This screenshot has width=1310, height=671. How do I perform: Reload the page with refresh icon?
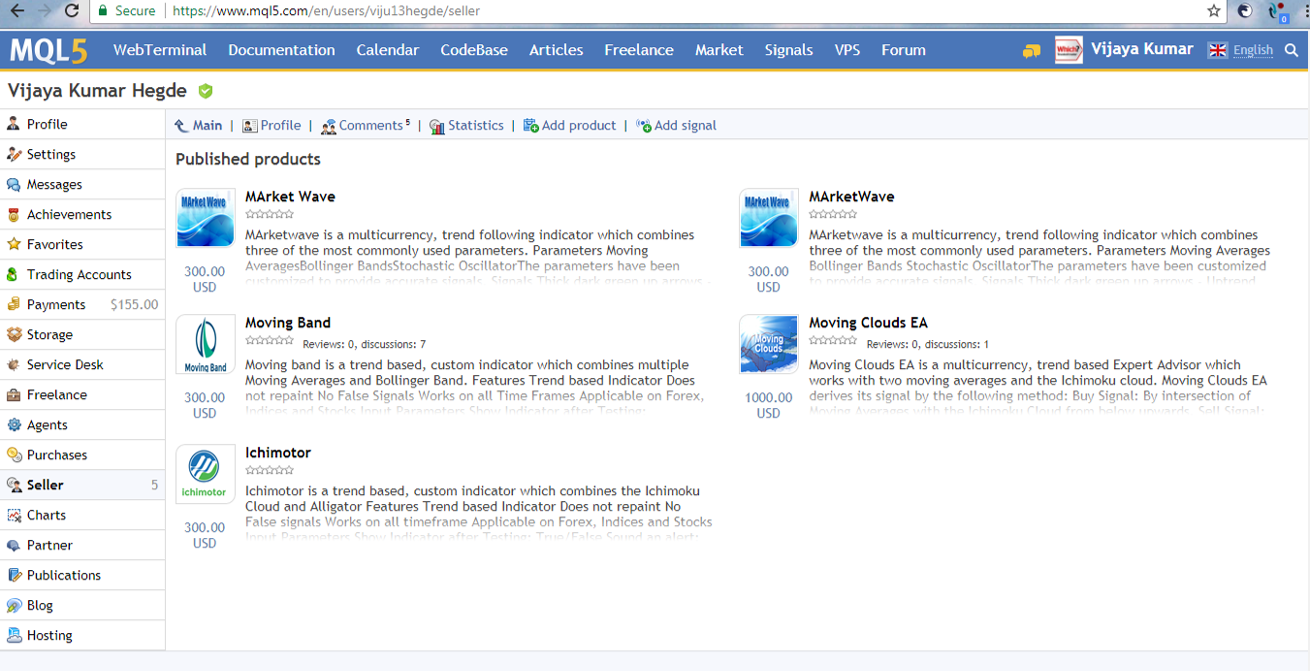[71, 11]
